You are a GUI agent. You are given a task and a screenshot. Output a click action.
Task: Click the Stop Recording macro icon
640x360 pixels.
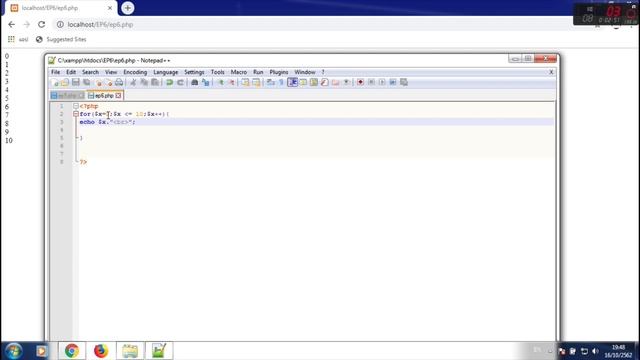click(371, 82)
